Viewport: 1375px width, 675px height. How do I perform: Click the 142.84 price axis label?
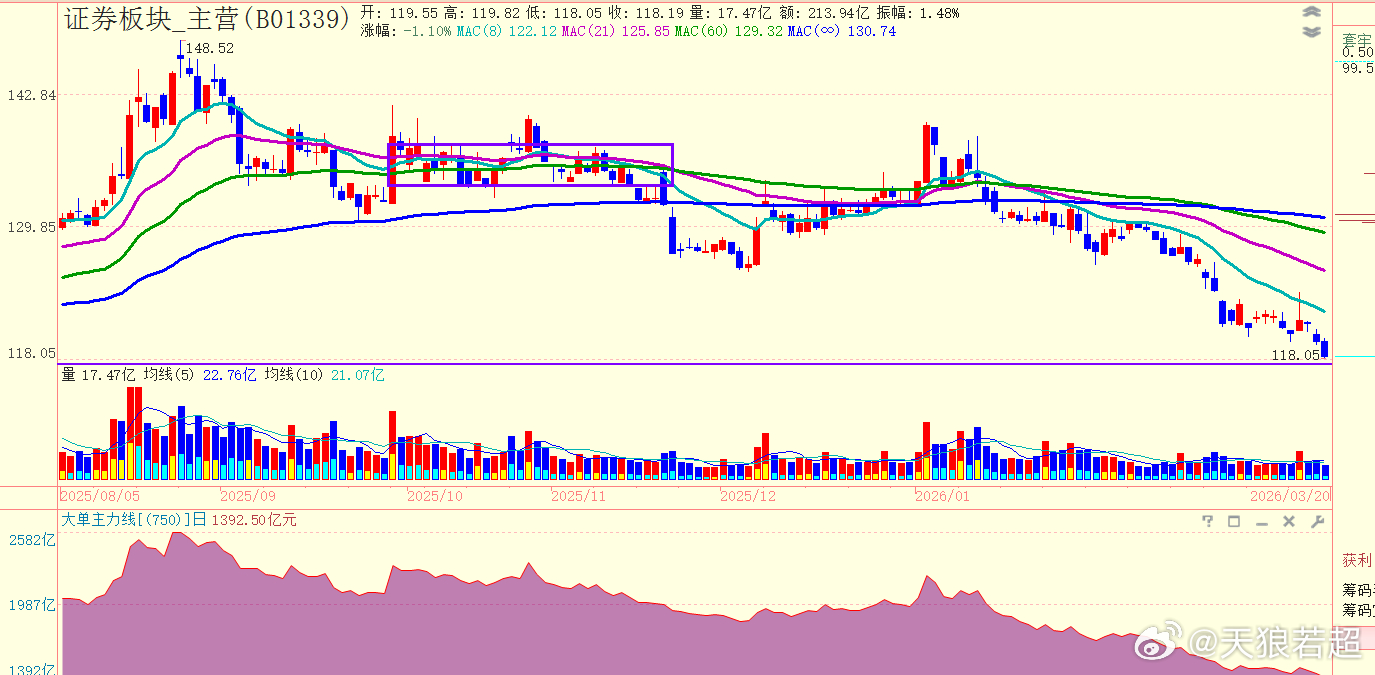[x=31, y=95]
